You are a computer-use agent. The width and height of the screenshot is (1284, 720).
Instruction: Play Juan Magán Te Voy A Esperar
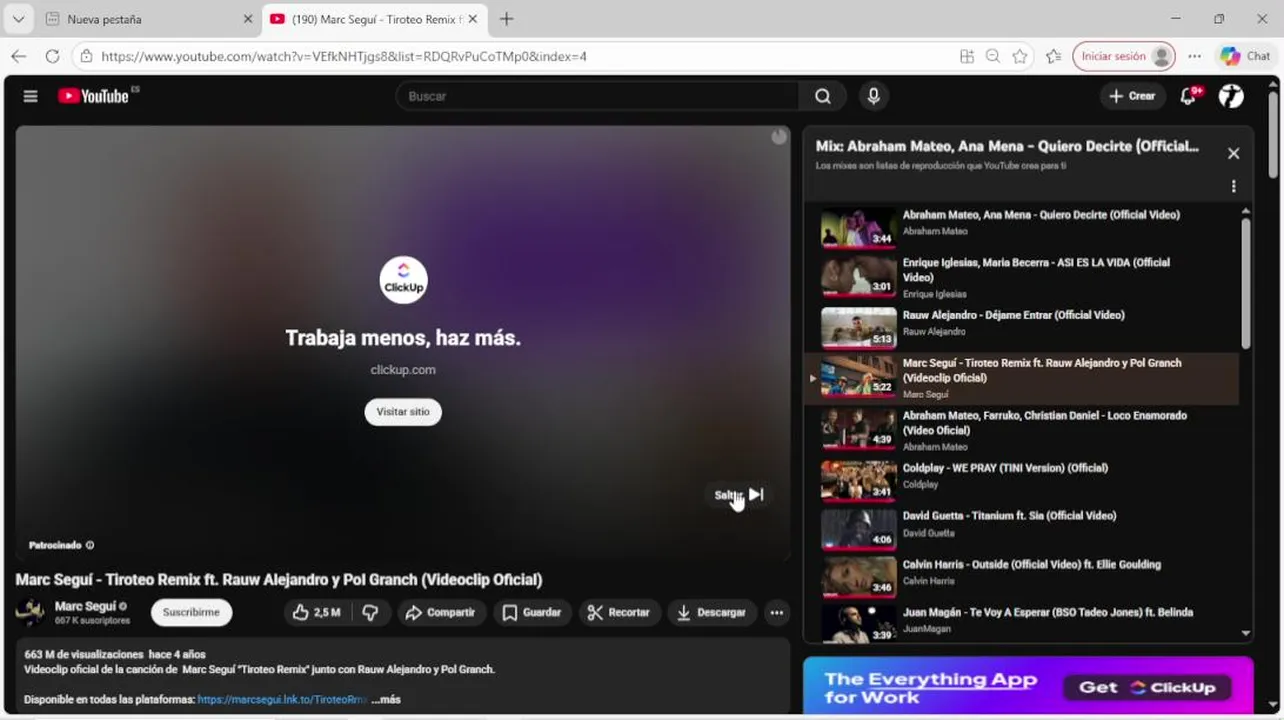click(x=1021, y=622)
